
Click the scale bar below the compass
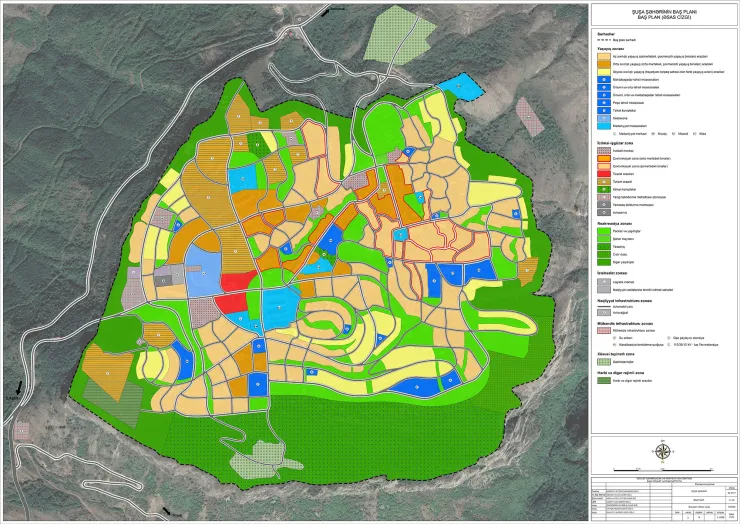(663, 471)
